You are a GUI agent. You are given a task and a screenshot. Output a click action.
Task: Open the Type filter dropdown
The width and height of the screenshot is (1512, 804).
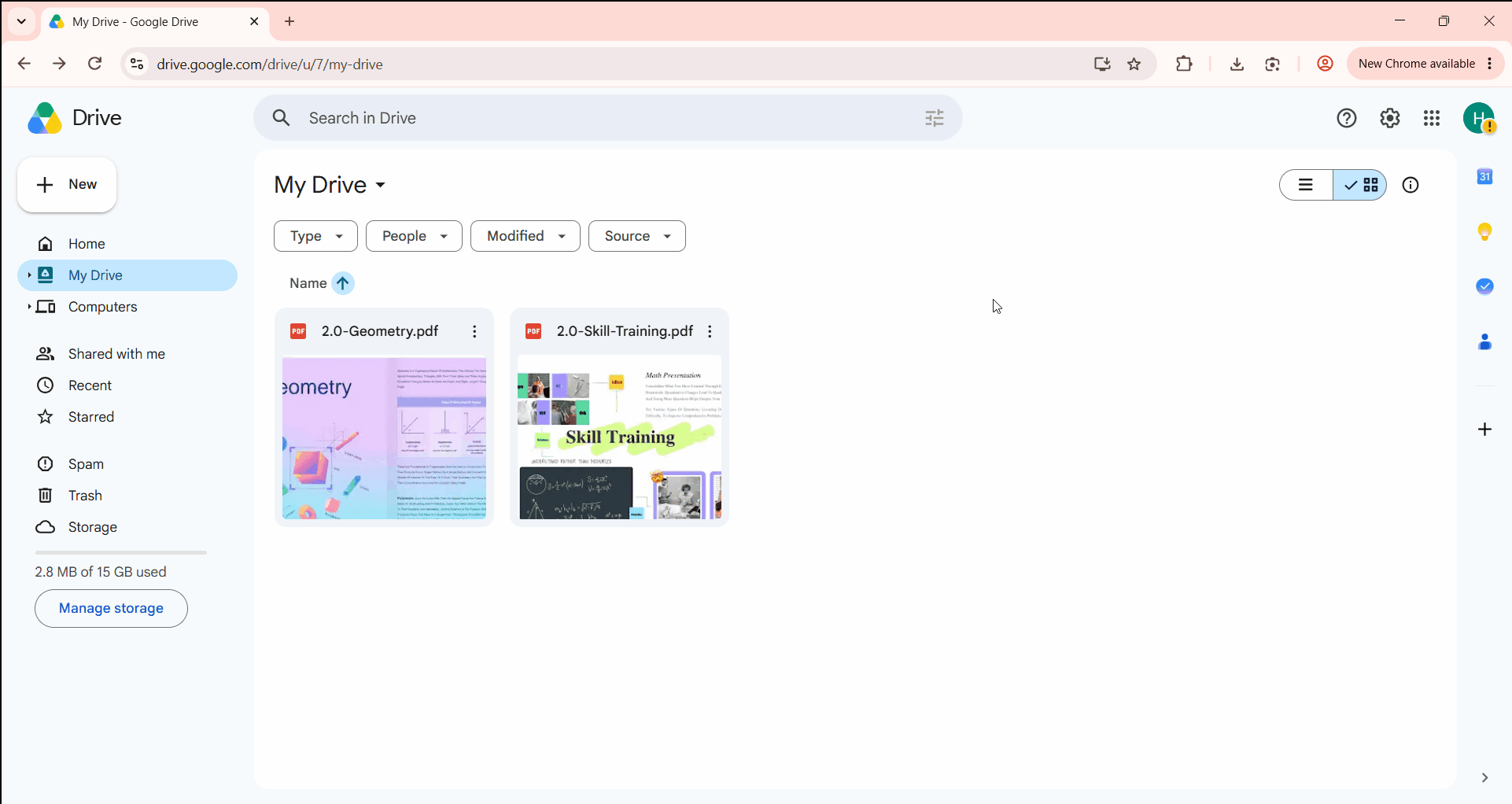click(315, 236)
